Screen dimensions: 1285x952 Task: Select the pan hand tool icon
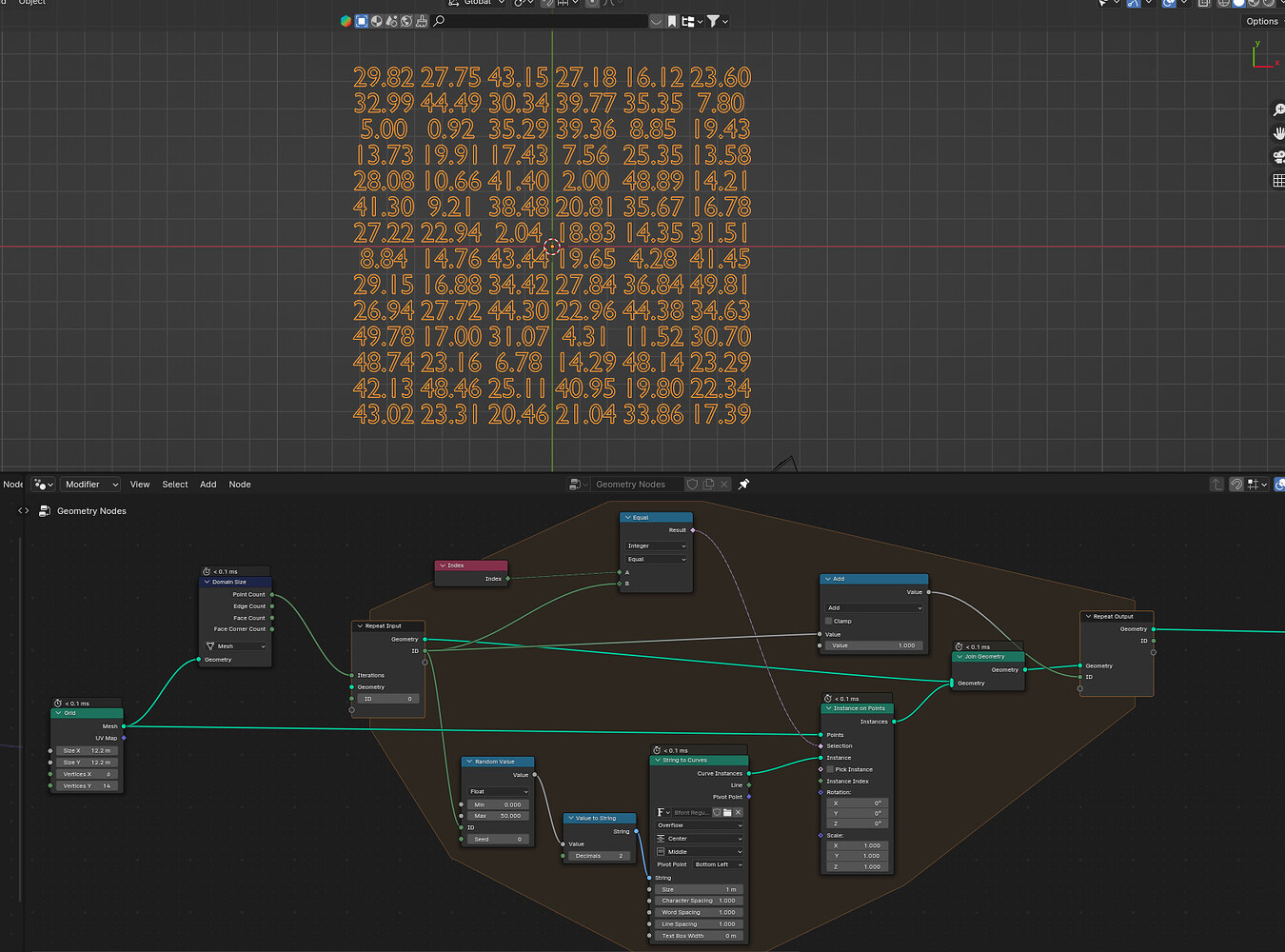[1278, 133]
